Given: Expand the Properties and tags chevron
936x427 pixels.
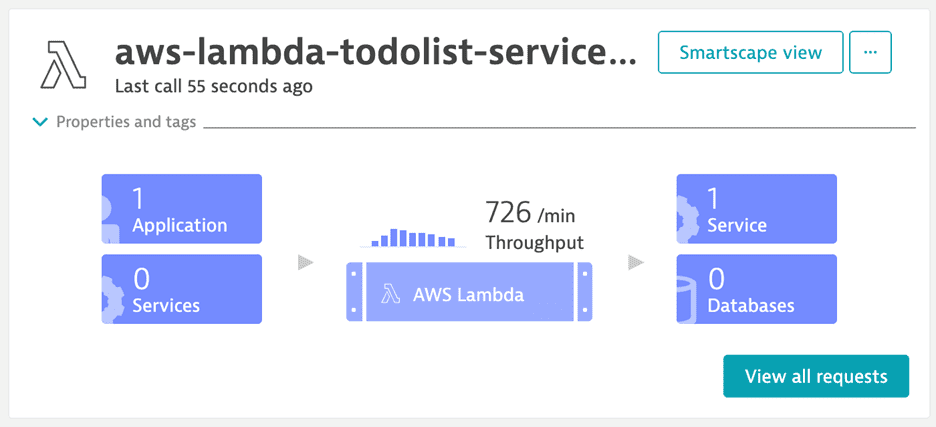Looking at the screenshot, I should [40, 122].
